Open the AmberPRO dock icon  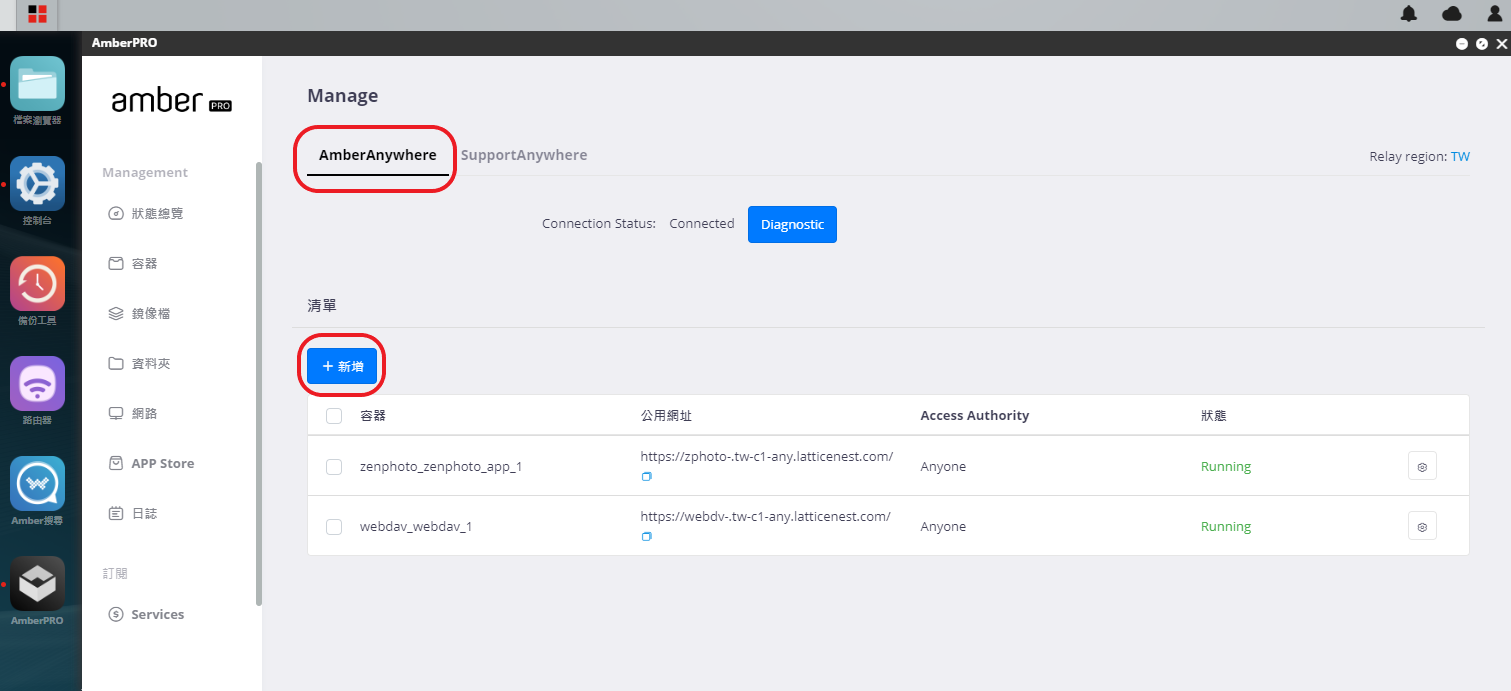click(38, 584)
